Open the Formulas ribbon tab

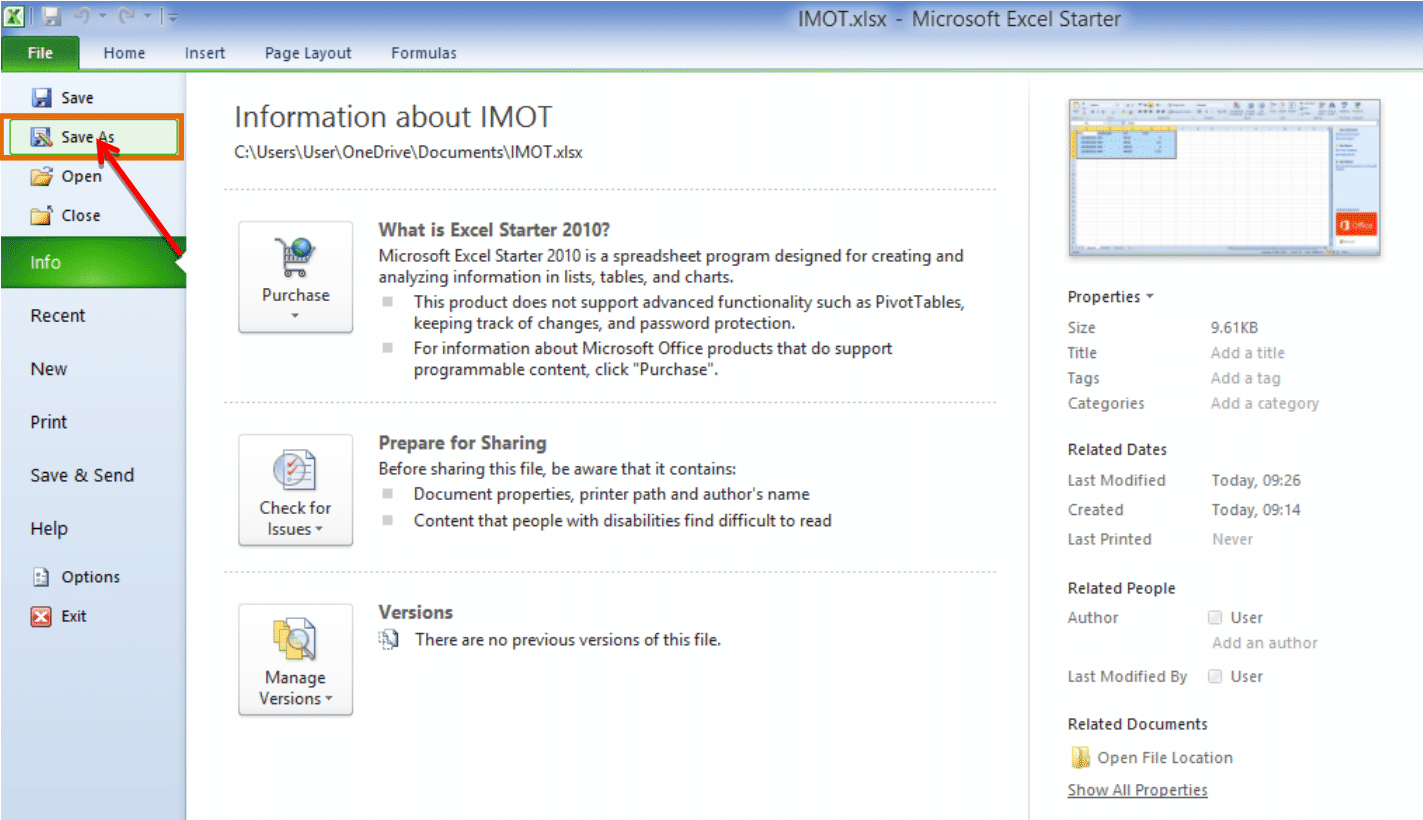tap(424, 54)
